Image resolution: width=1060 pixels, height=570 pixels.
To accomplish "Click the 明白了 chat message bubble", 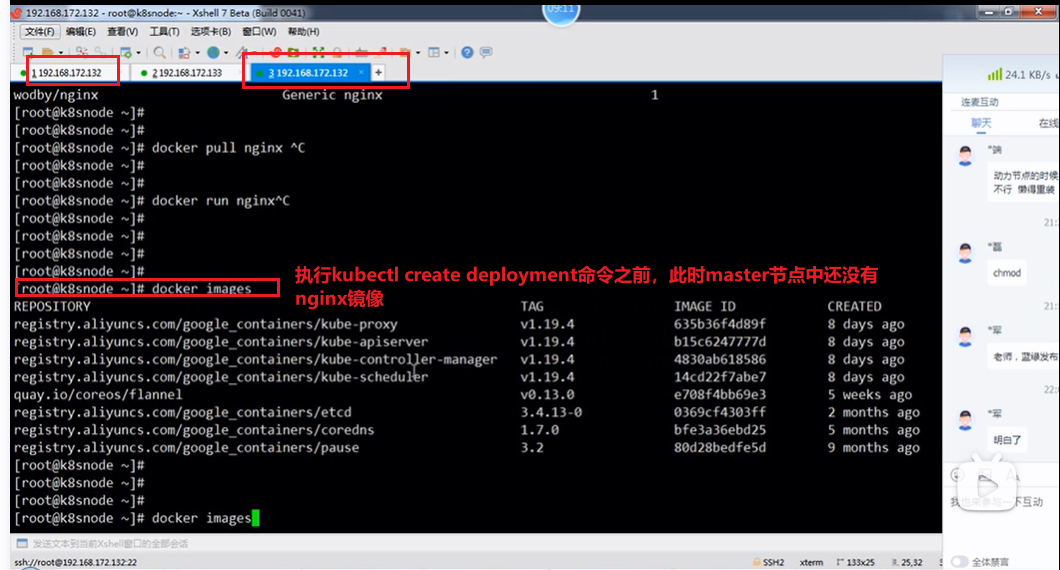I will (x=1007, y=440).
